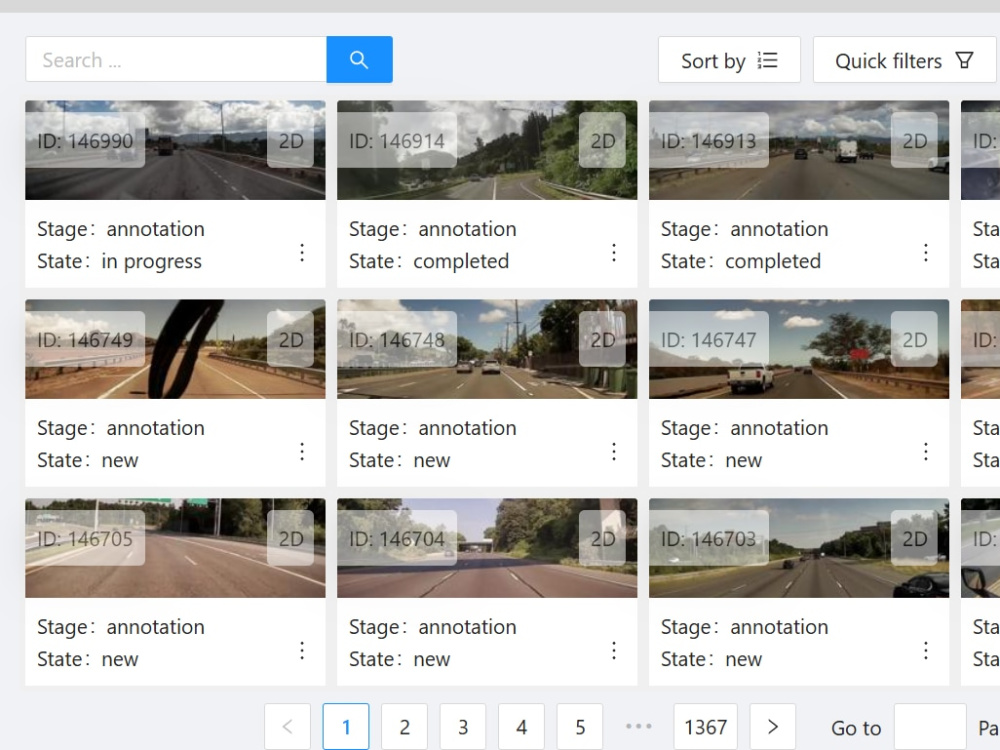Open job thumbnail ID 146749

click(175, 349)
